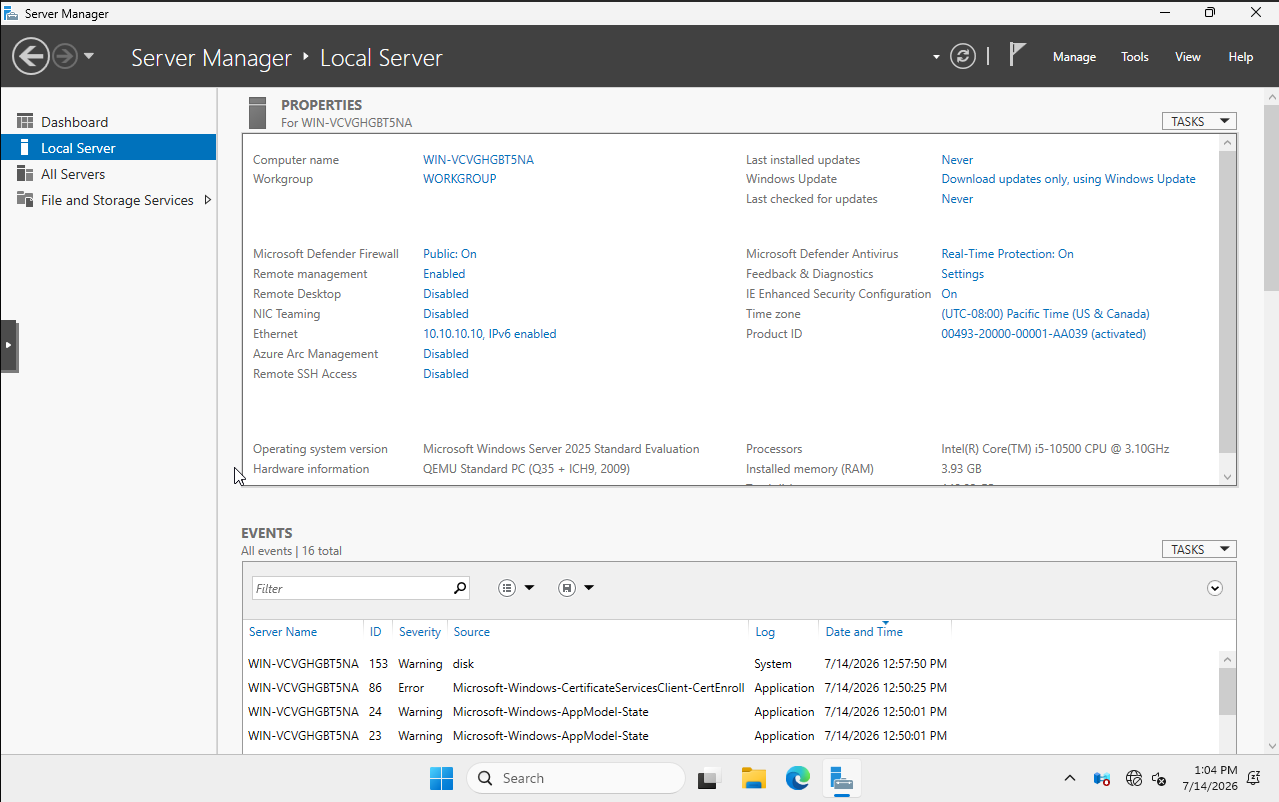Image resolution: width=1279 pixels, height=802 pixels.
Task: Expand the collapsed left side pane handle
Action: click(9, 346)
